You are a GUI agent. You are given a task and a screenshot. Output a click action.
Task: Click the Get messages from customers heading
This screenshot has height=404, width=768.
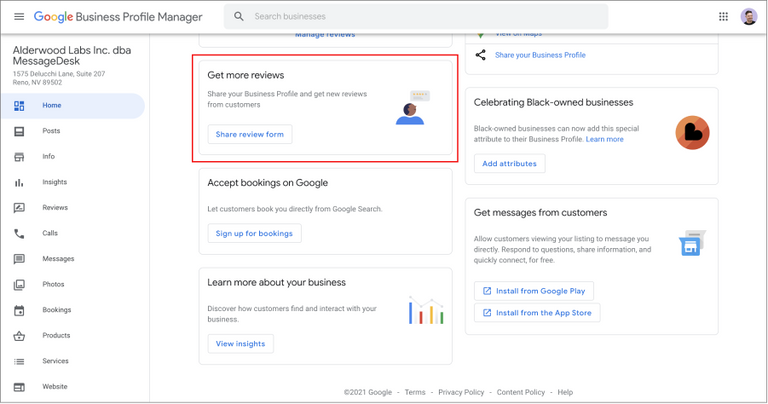(540, 213)
